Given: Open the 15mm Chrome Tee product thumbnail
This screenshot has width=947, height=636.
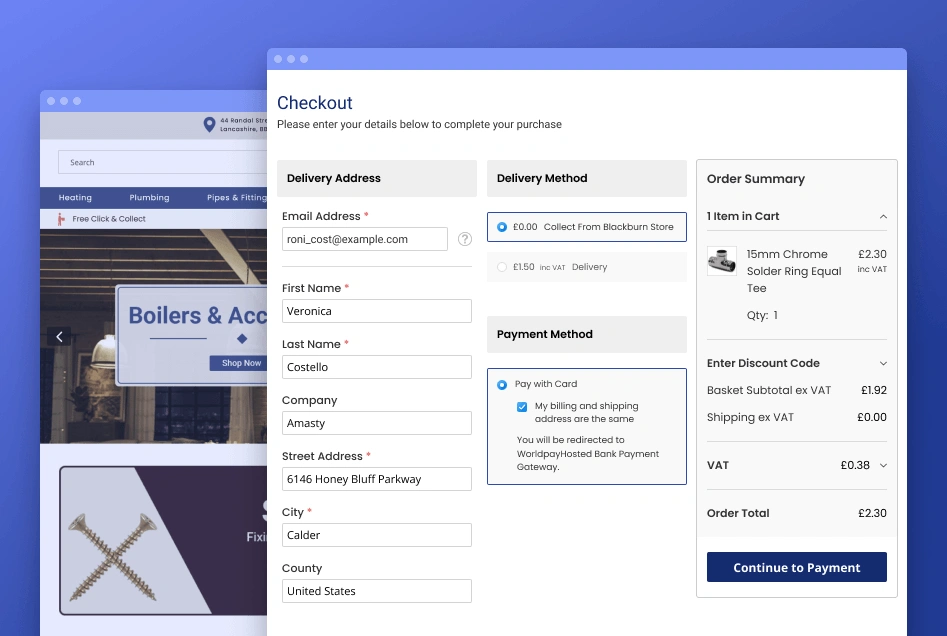Looking at the screenshot, I should pos(722,262).
